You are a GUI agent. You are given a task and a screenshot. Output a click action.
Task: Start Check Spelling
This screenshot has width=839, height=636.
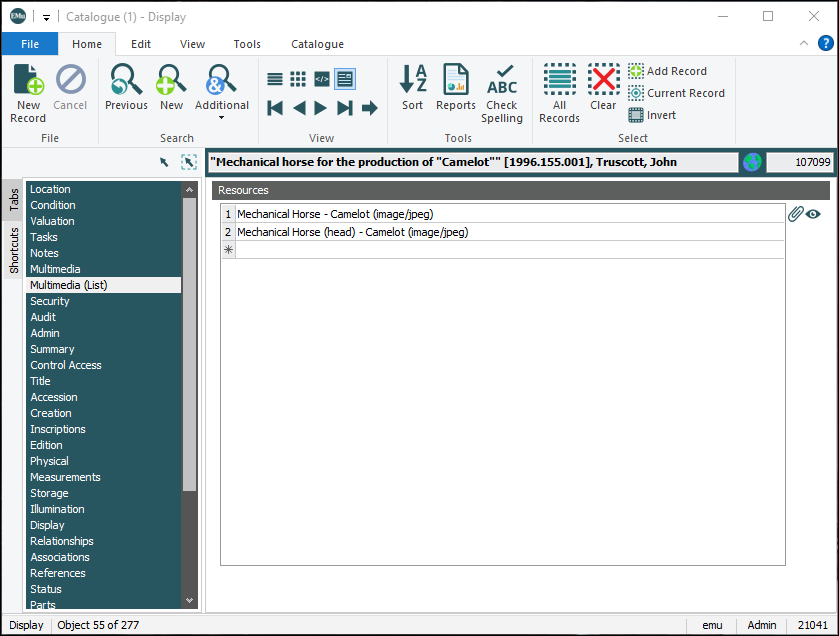[502, 88]
